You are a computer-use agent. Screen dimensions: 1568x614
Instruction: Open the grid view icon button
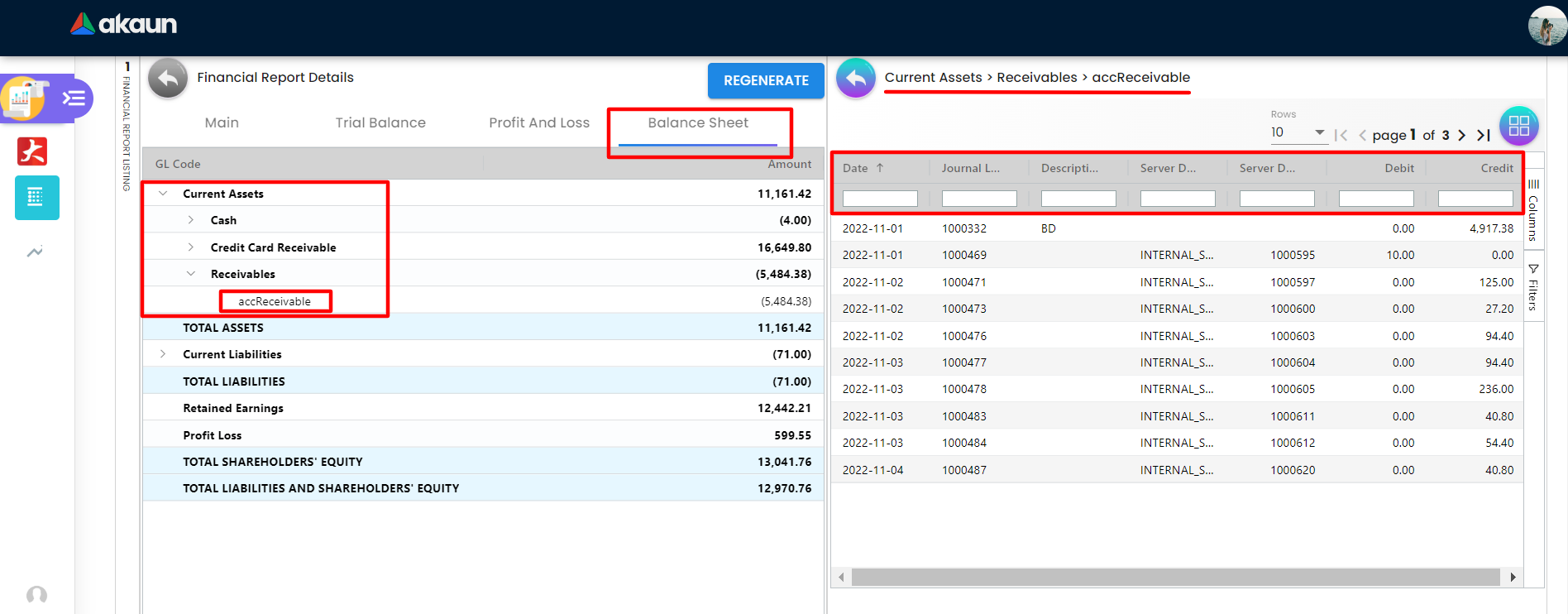(1518, 126)
